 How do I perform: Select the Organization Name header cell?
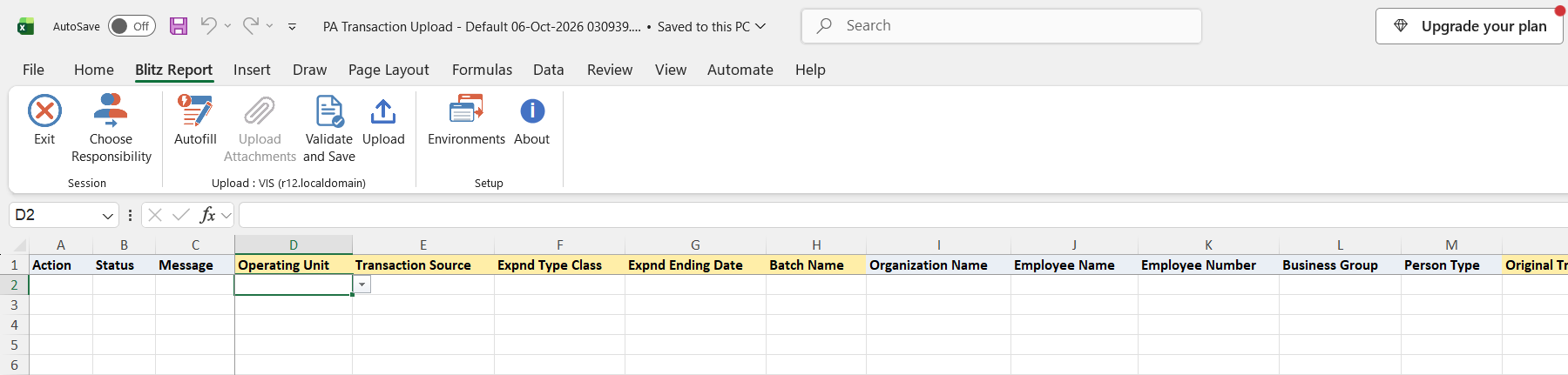938,265
